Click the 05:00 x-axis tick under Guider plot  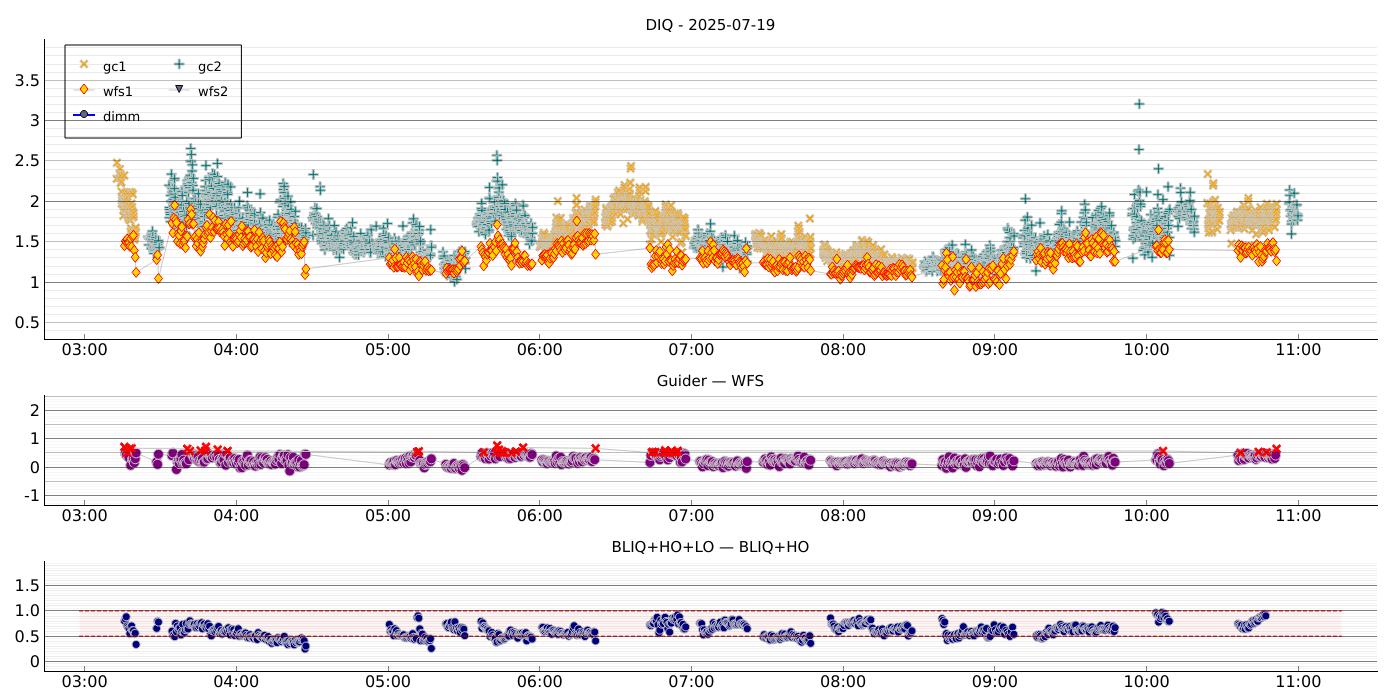point(388,516)
